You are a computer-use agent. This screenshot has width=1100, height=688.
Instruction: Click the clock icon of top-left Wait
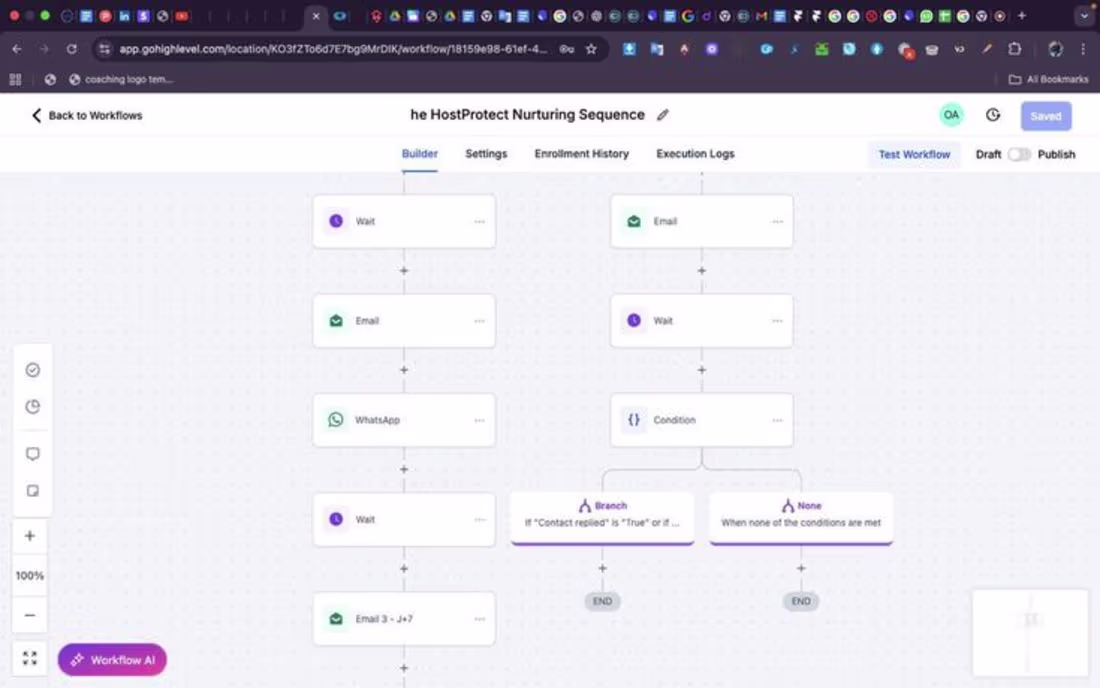[x=336, y=221]
